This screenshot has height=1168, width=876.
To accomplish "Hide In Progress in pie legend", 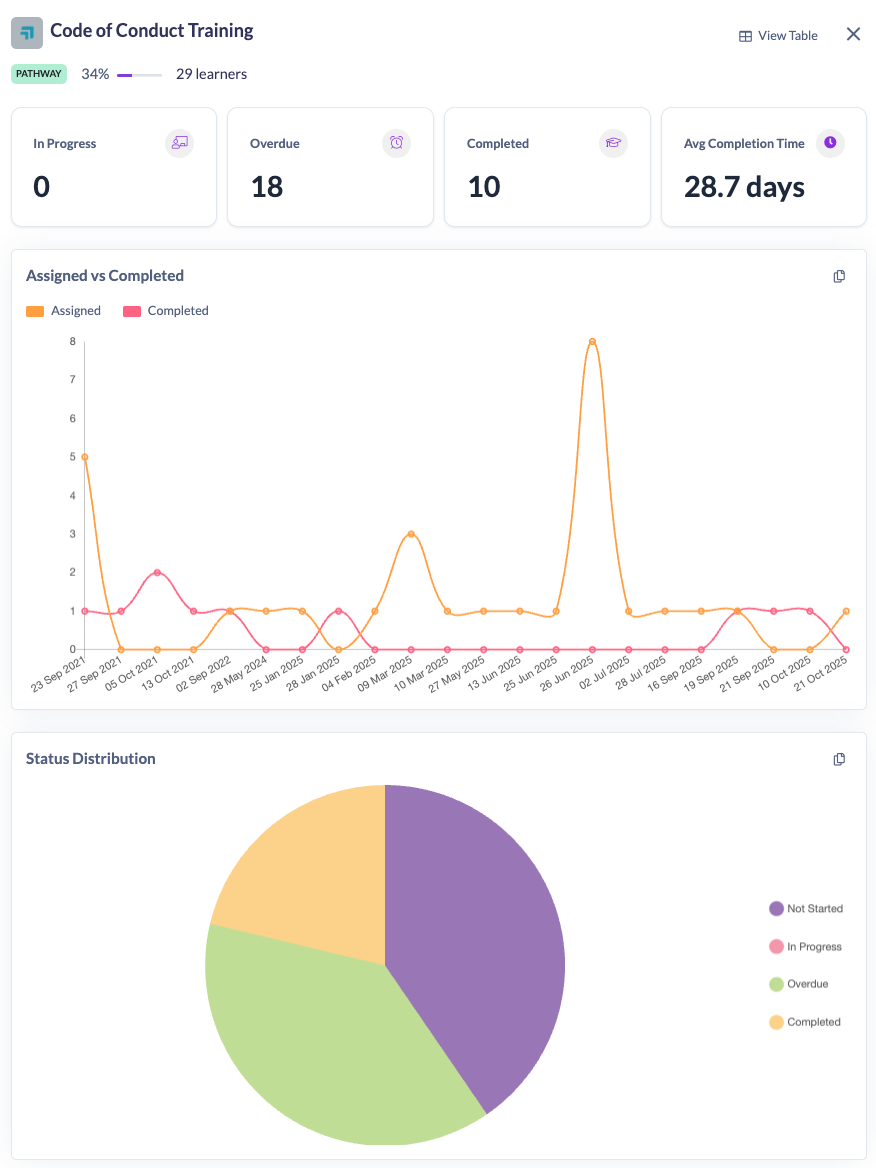I will tap(806, 947).
